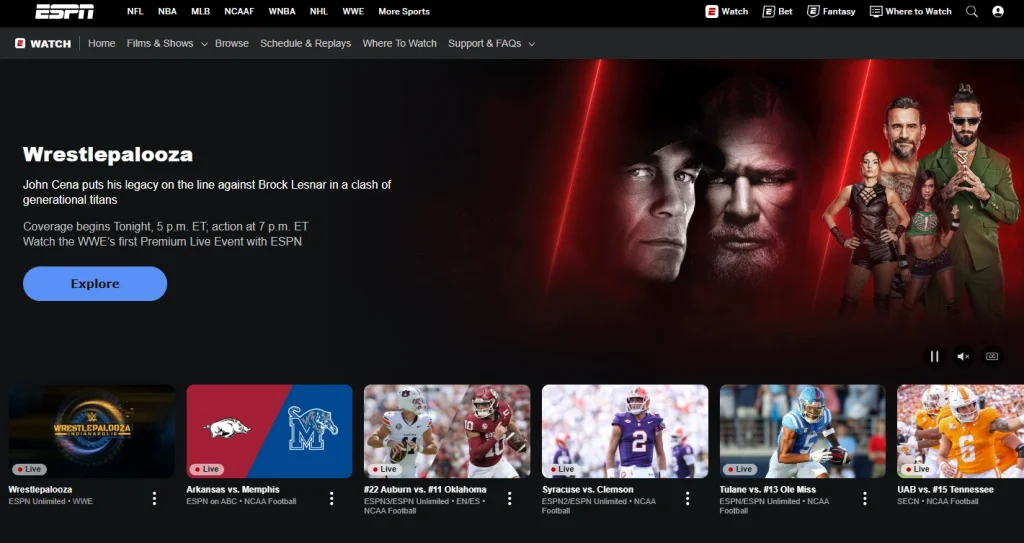The width and height of the screenshot is (1024, 543).
Task: Click 'SECN • NCAA Football' subtitle text
Action: click(938, 501)
